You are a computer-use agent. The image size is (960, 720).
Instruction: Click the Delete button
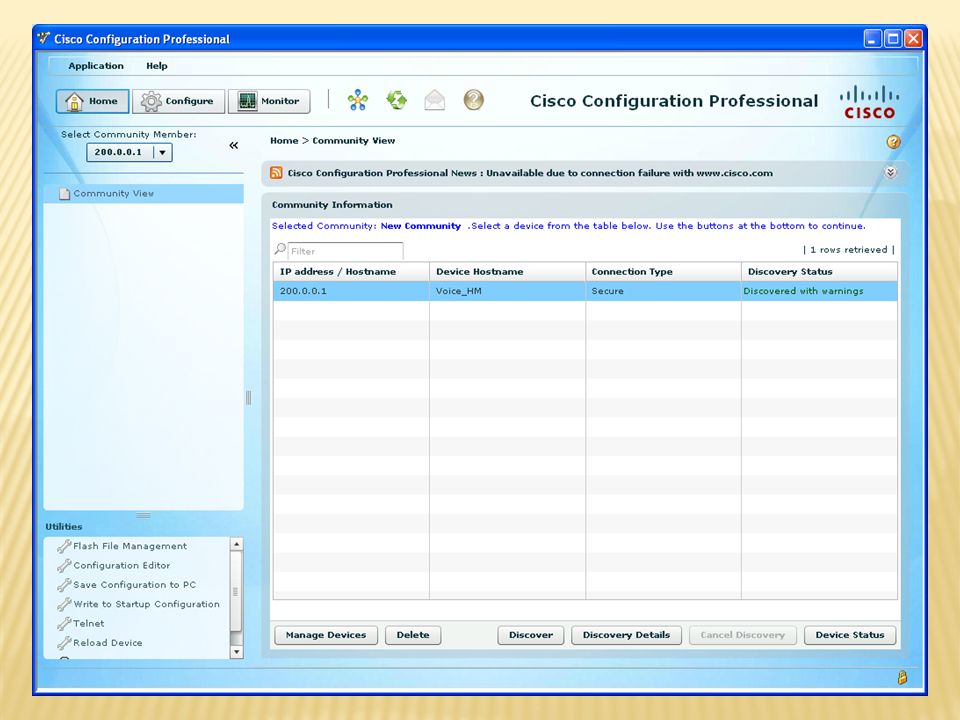click(x=413, y=635)
